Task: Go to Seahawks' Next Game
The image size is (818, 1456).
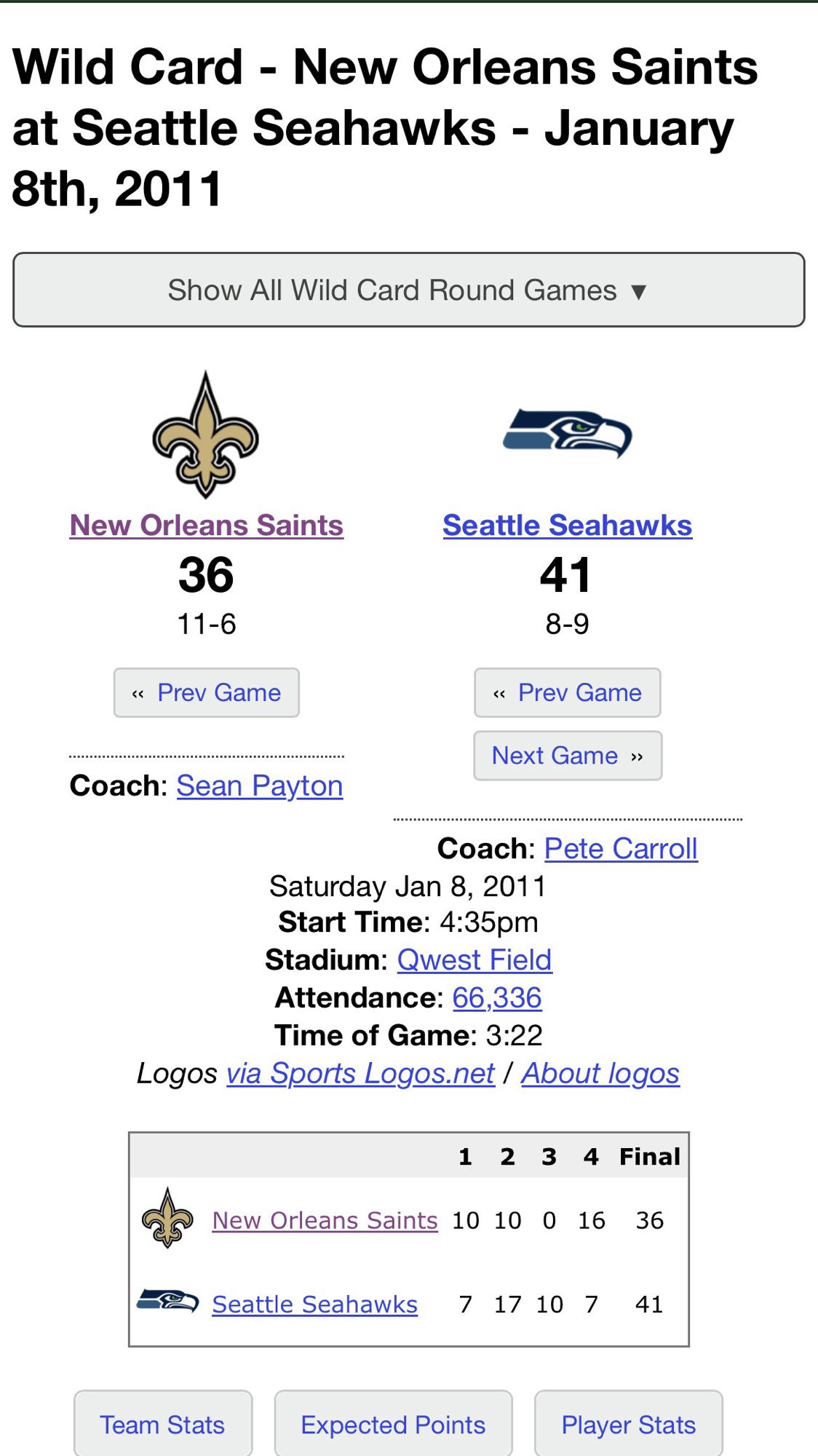Action: (568, 756)
